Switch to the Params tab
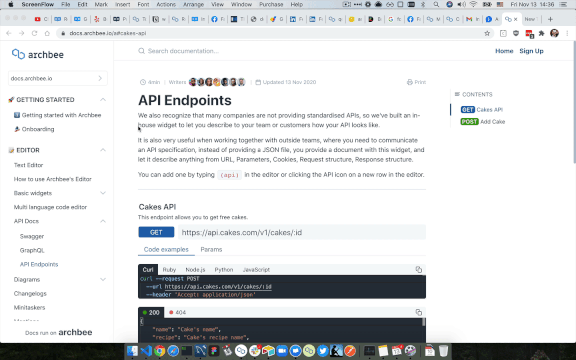Viewport: 576px width, 360px height. (x=211, y=249)
